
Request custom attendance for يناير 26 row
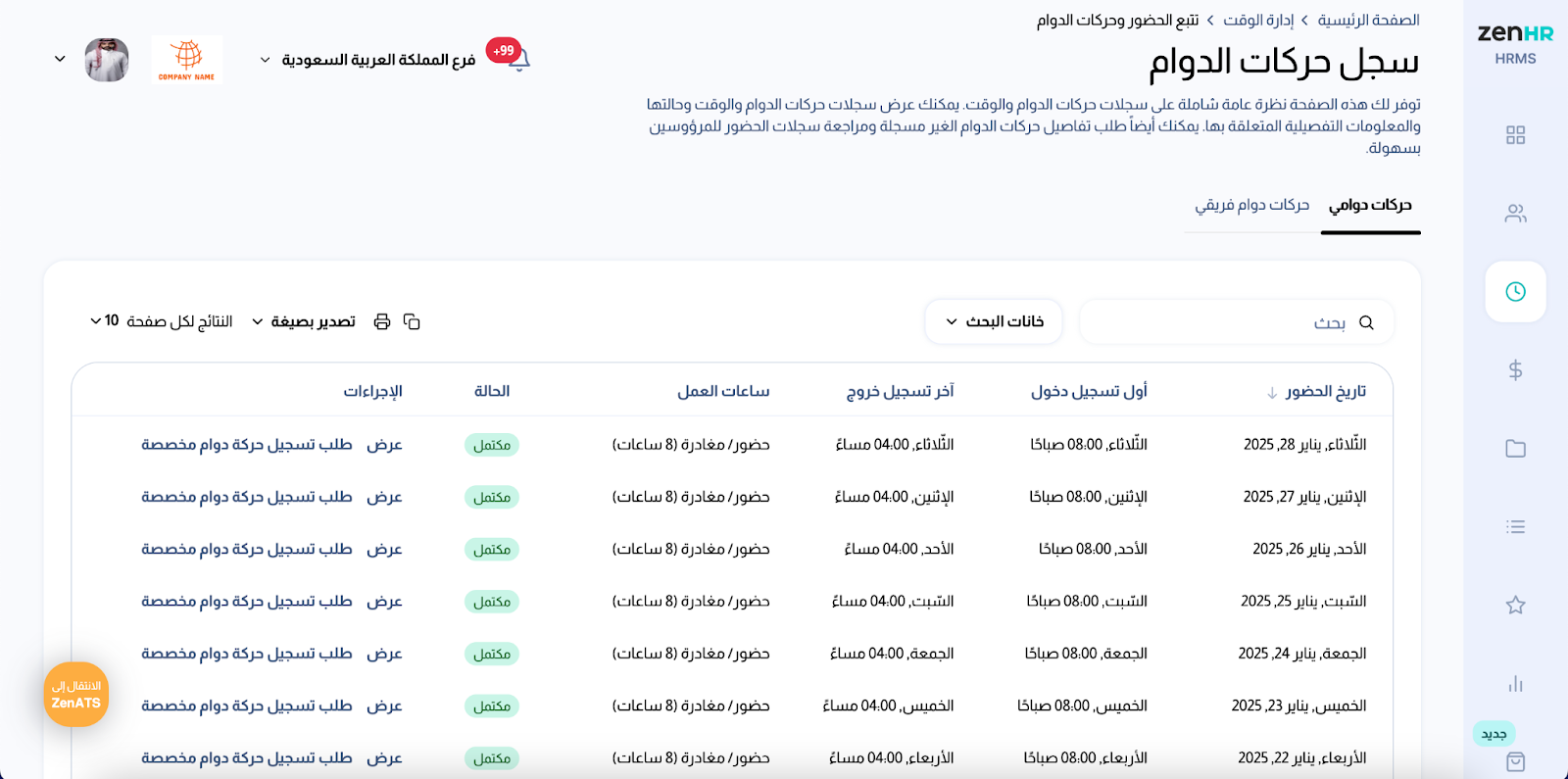click(x=246, y=550)
